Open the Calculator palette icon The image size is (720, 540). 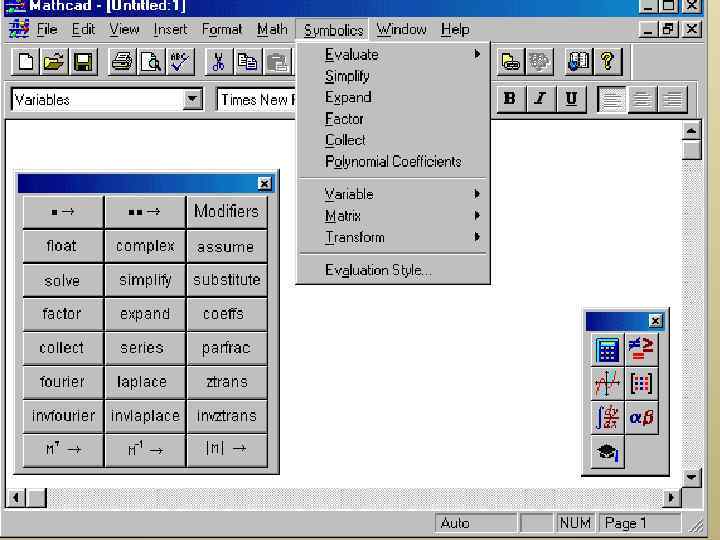pyautogui.click(x=608, y=350)
